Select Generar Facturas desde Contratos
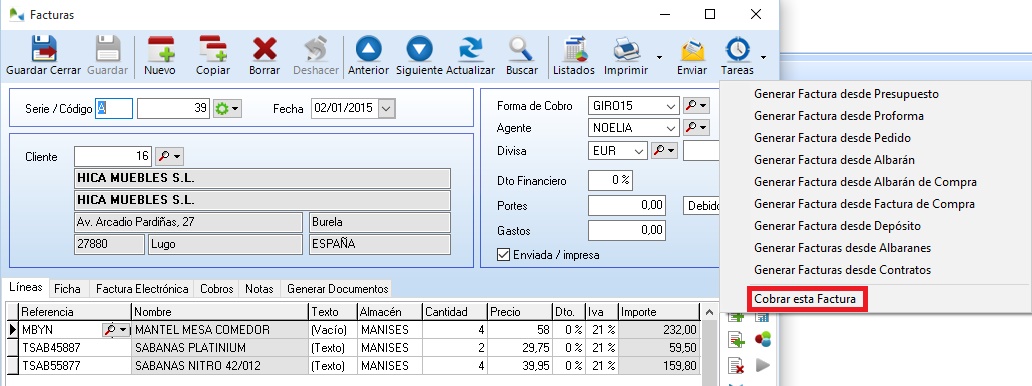This screenshot has width=1032, height=386. point(842,269)
